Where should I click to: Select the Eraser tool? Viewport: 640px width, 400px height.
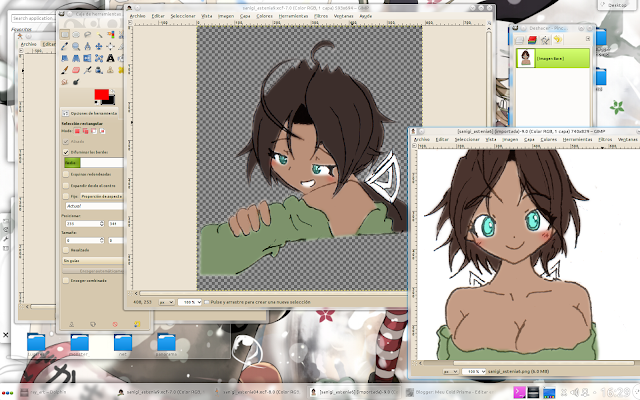(76, 70)
